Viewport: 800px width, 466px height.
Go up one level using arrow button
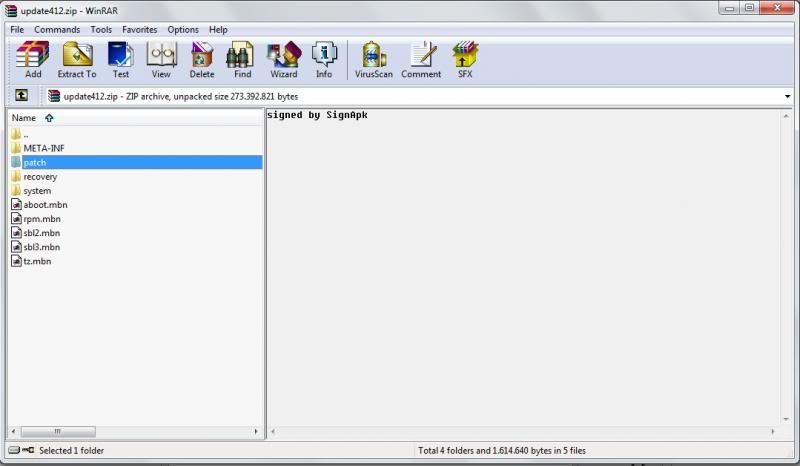(21, 95)
